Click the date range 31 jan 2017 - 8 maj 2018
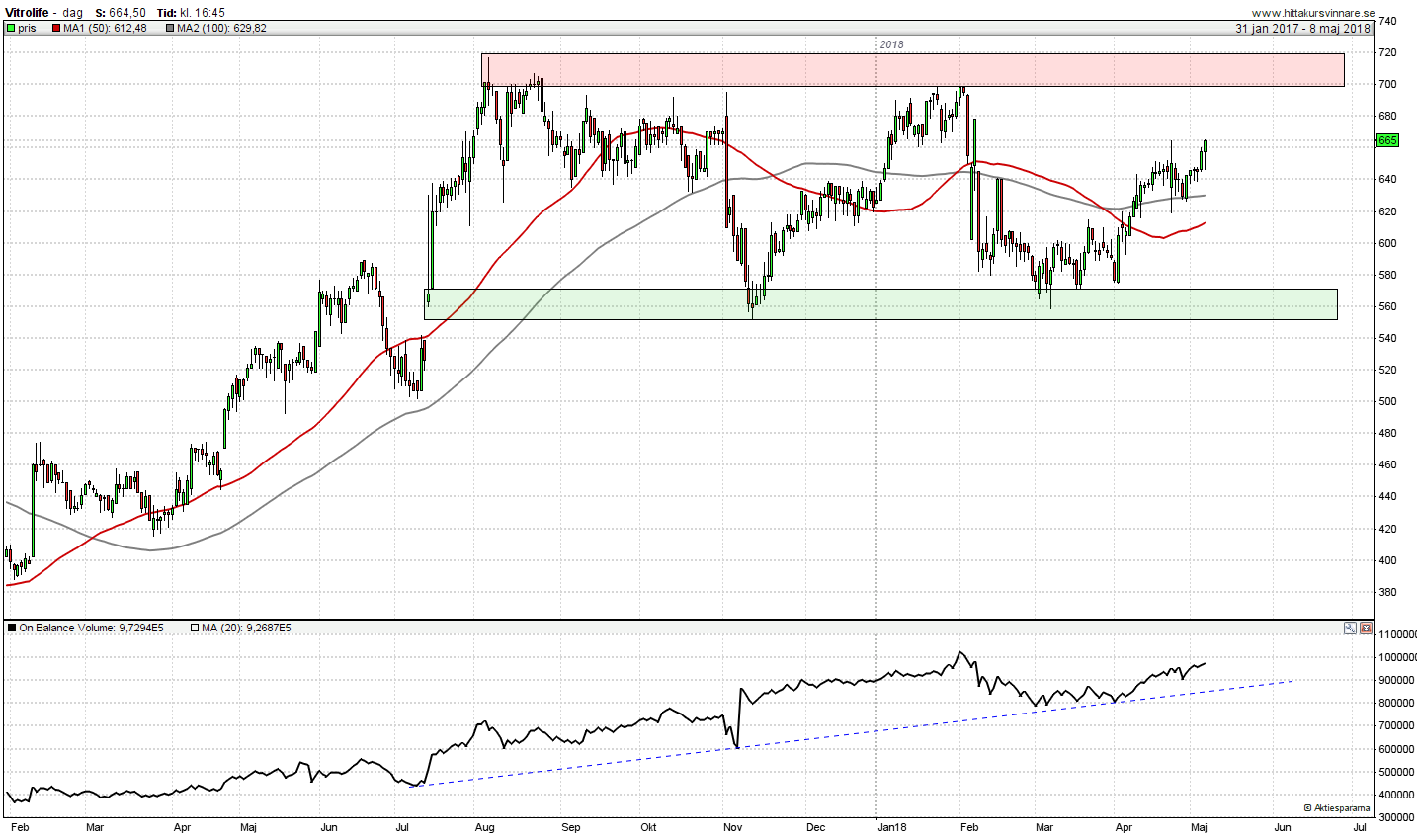This screenshot has height=840, width=1417. tap(1302, 28)
